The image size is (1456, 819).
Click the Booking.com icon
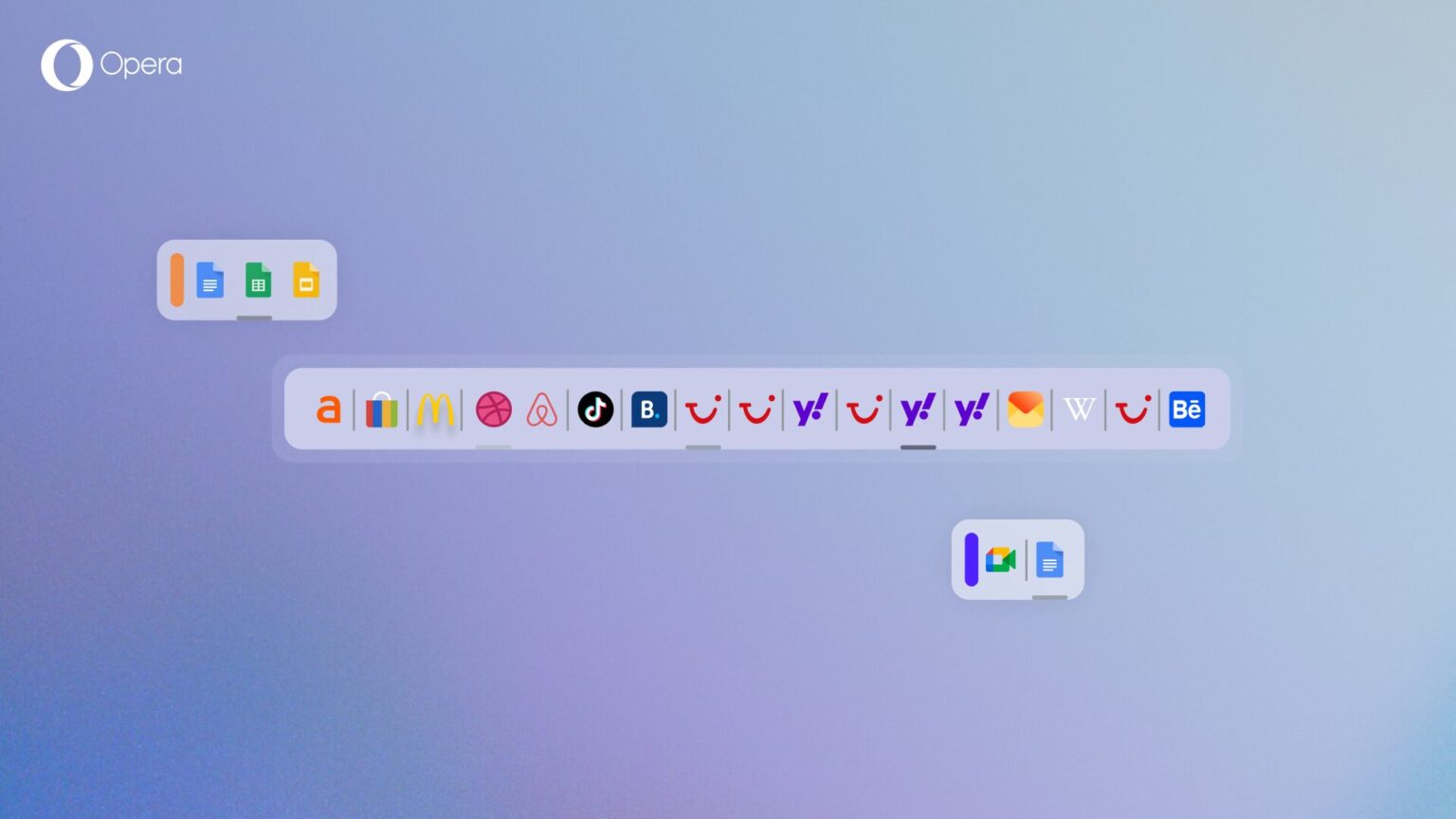pos(648,409)
